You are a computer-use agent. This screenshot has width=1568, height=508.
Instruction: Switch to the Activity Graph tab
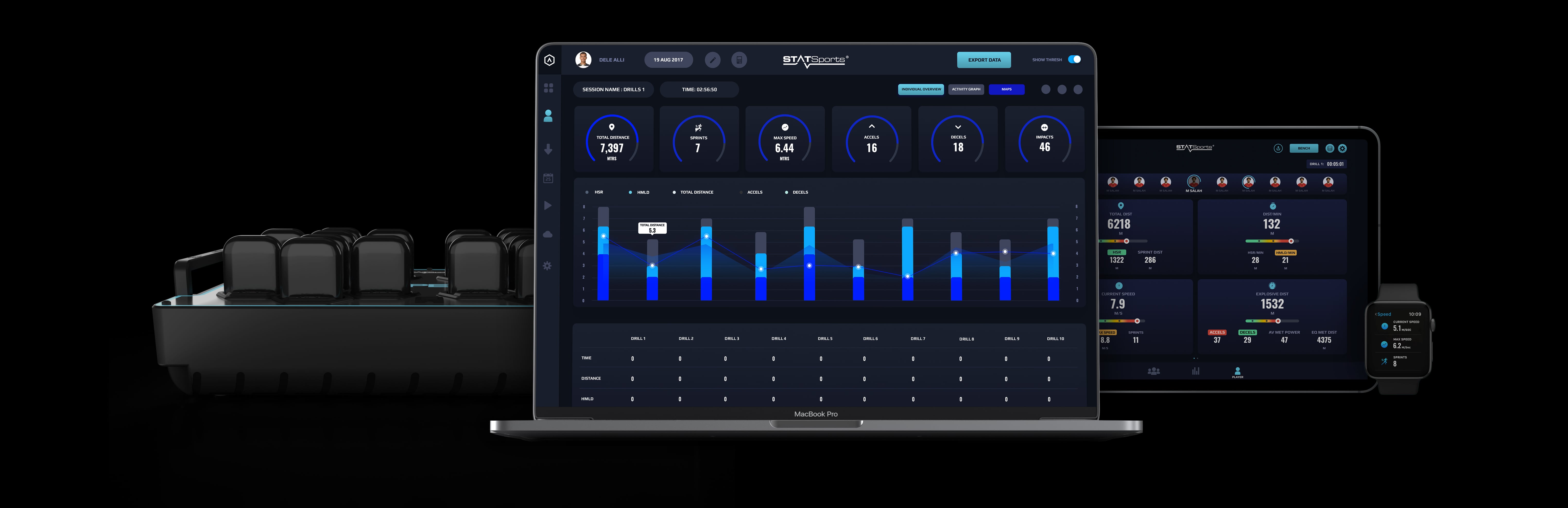tap(966, 89)
